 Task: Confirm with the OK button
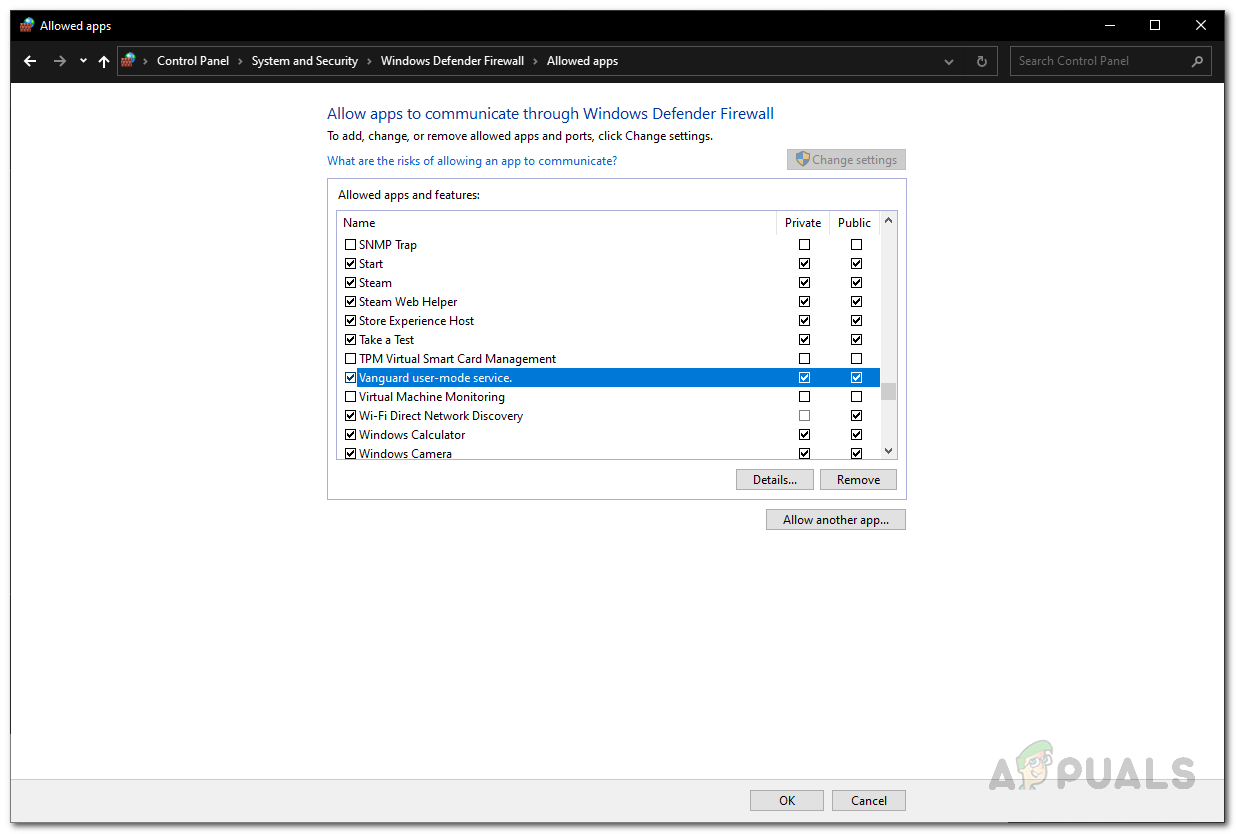787,800
